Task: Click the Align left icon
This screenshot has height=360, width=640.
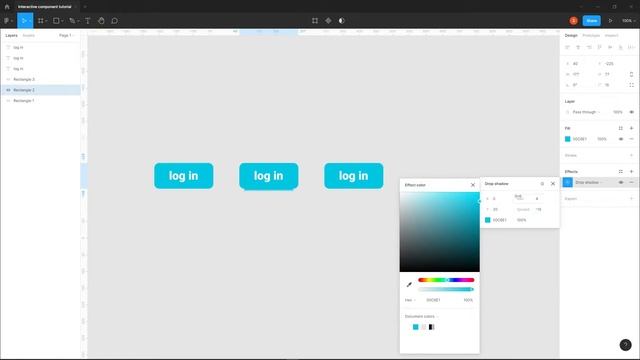Action: click(567, 47)
